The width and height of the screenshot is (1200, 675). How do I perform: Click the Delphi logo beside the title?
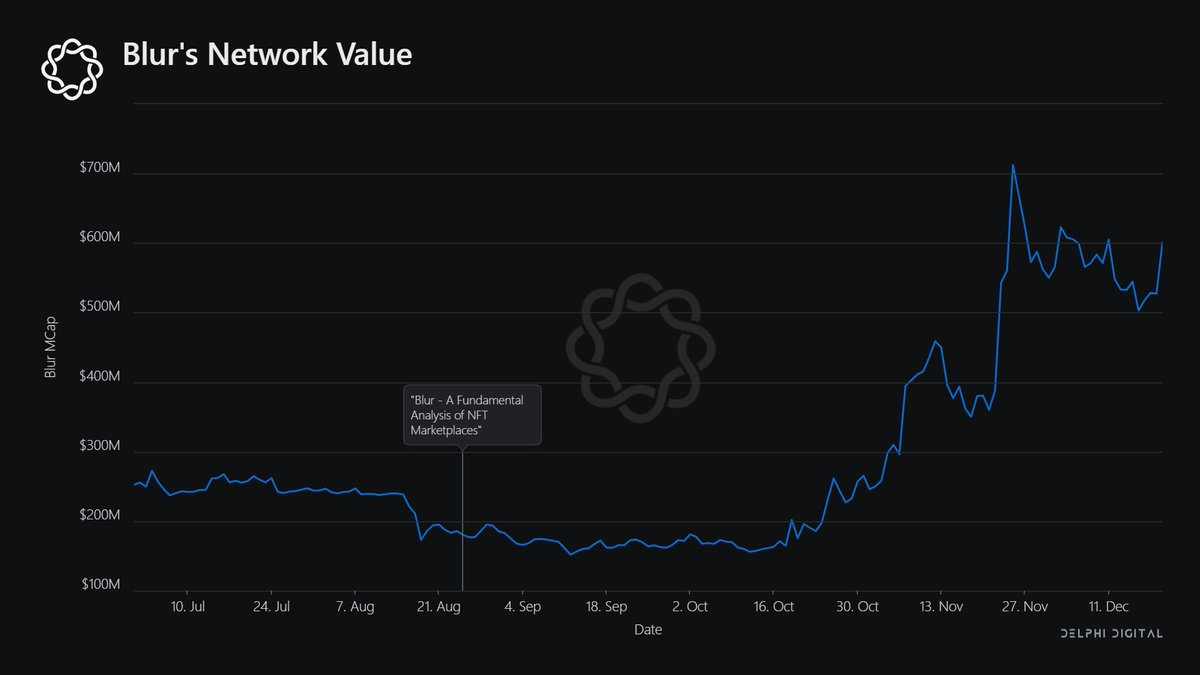click(72, 68)
